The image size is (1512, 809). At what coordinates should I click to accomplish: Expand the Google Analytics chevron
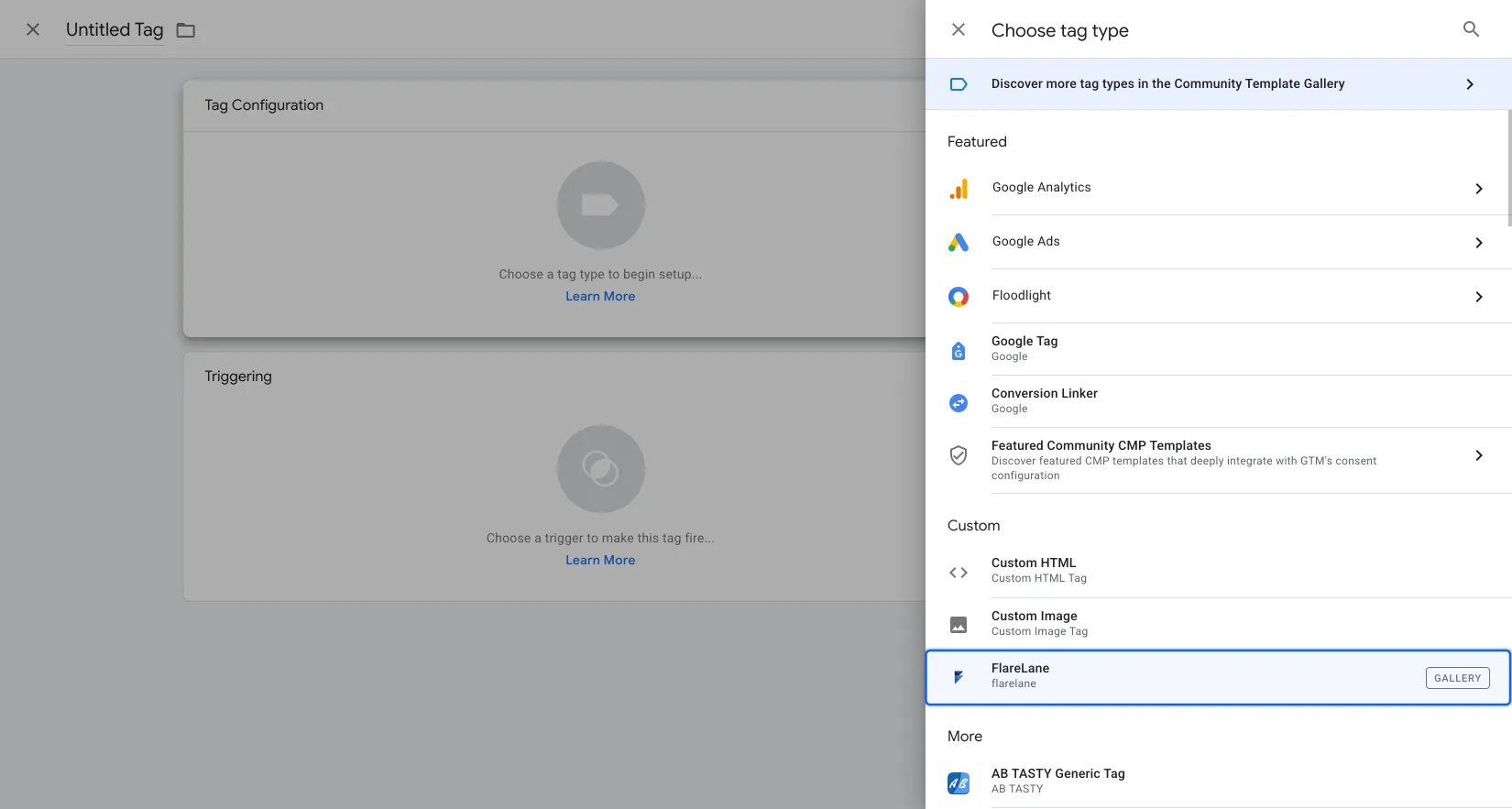click(x=1478, y=189)
